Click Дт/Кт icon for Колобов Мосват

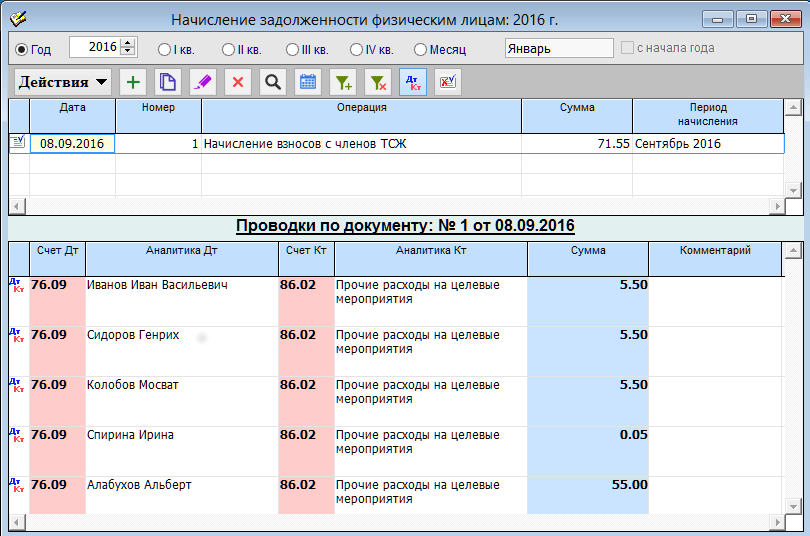pos(17,385)
